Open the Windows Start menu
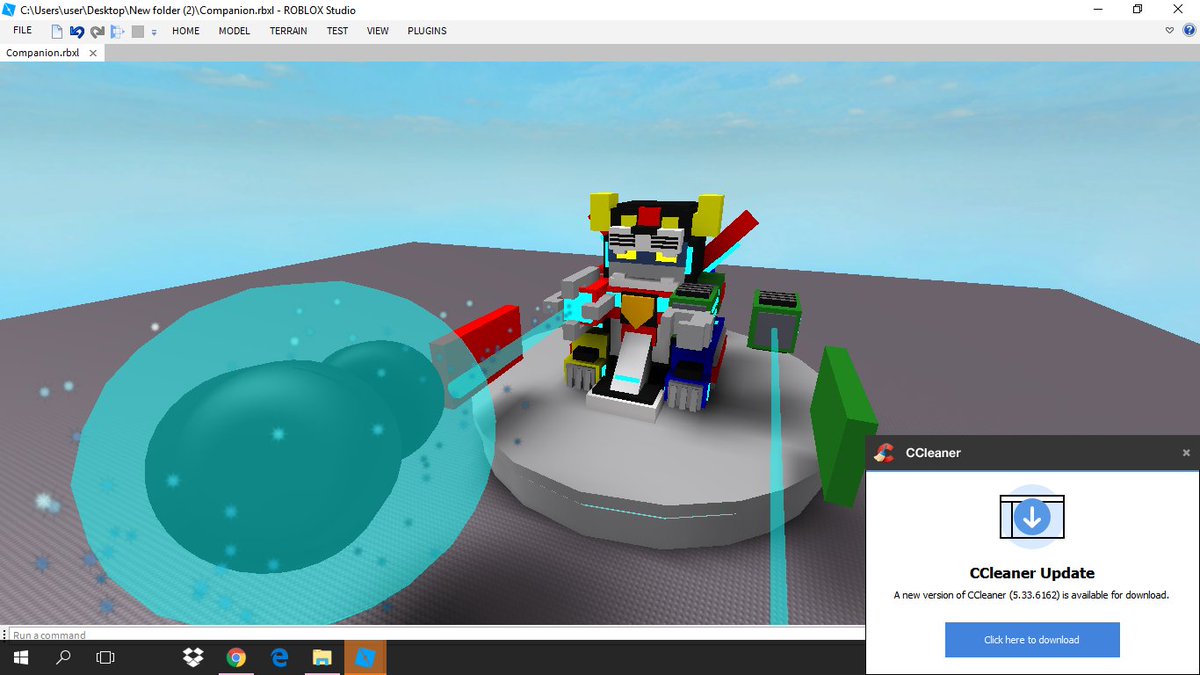Image resolution: width=1200 pixels, height=675 pixels. coord(21,658)
